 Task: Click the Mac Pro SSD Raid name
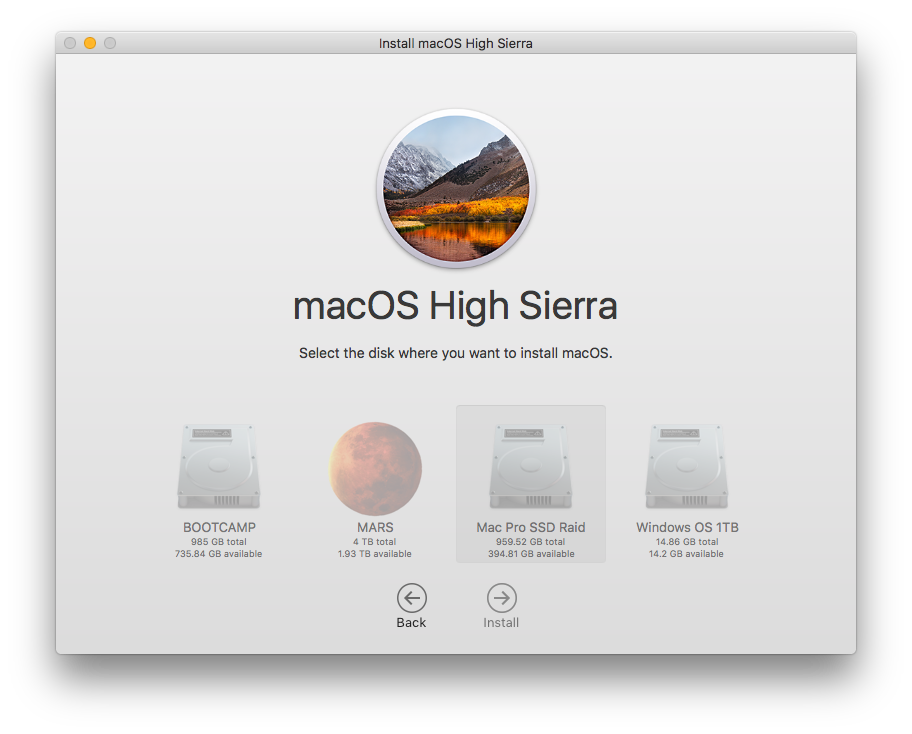tap(531, 528)
